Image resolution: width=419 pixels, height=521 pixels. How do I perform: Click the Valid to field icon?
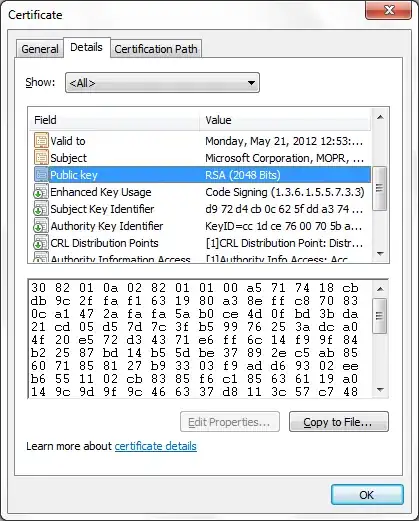[x=41, y=141]
